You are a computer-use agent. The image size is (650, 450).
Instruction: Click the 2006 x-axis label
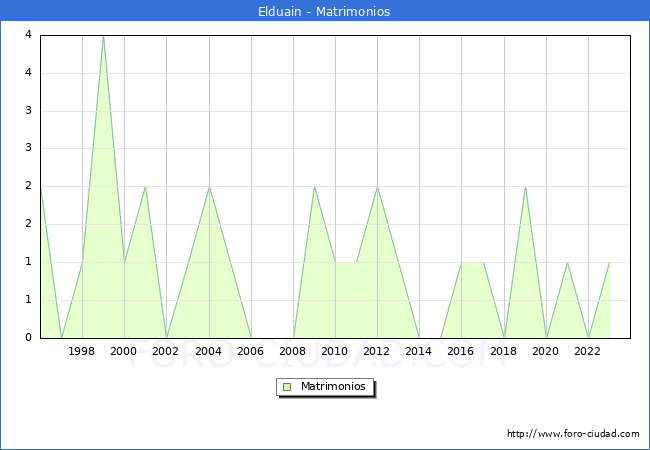point(250,351)
